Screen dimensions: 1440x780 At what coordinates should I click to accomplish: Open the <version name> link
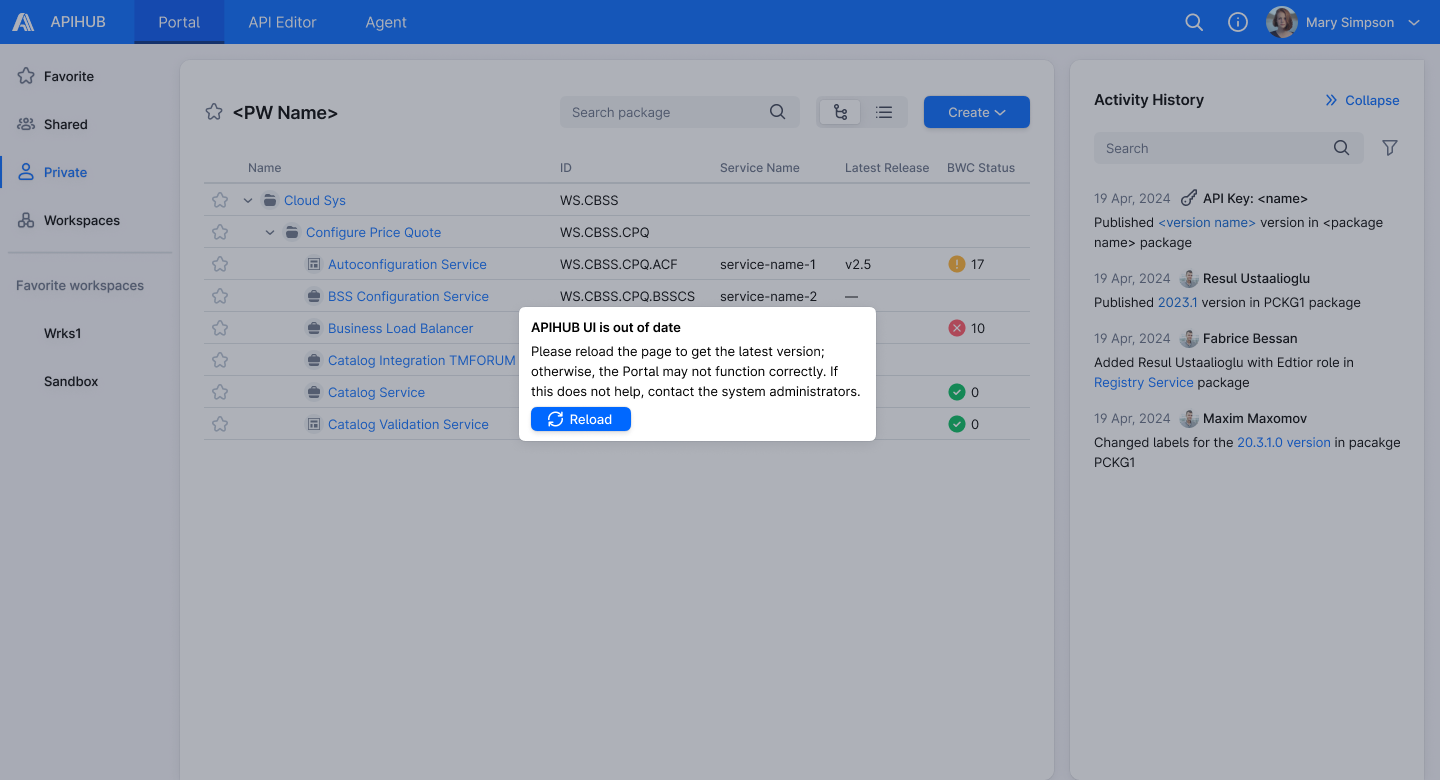point(1207,222)
